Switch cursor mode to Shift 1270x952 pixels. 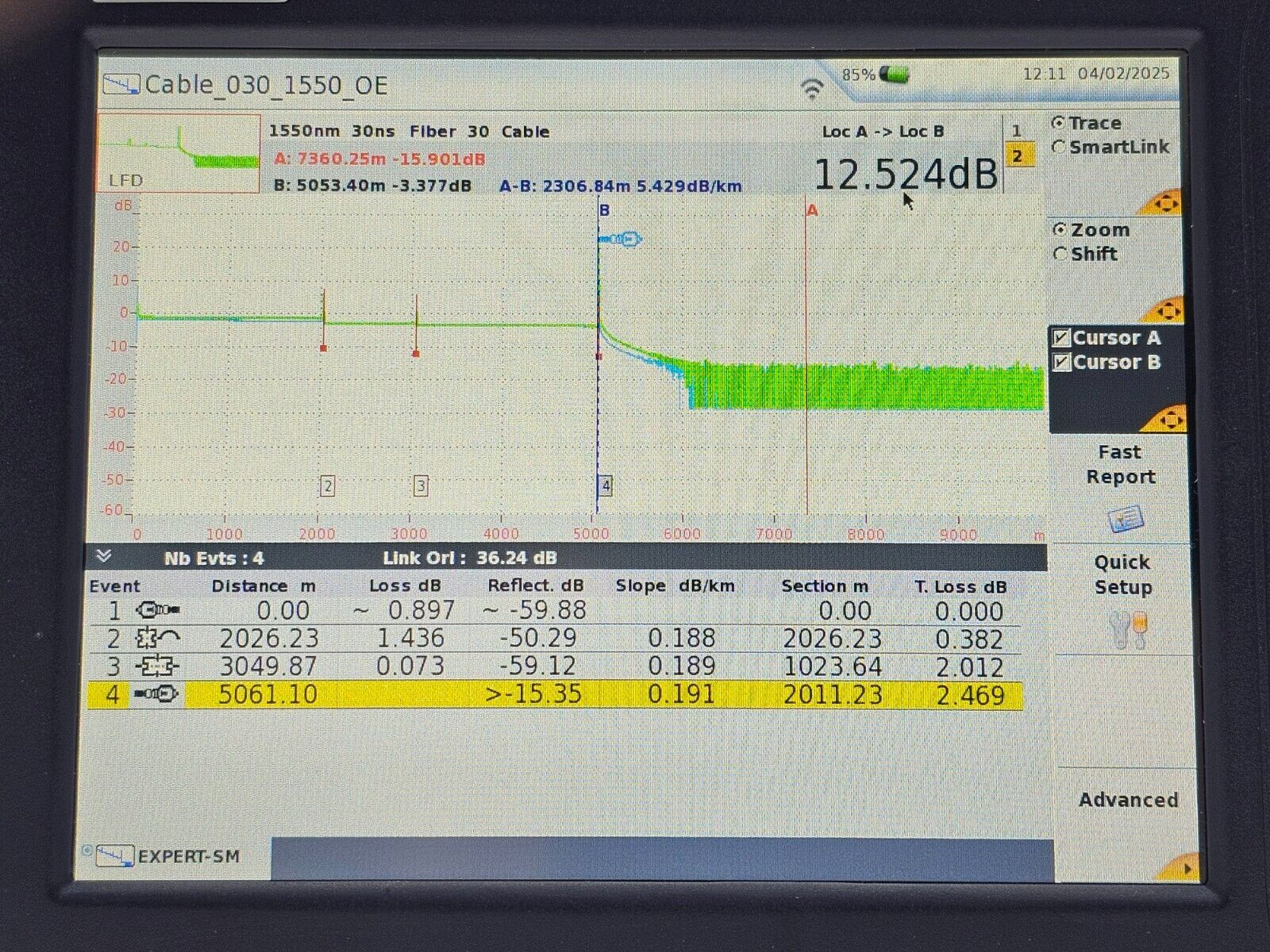point(1061,254)
